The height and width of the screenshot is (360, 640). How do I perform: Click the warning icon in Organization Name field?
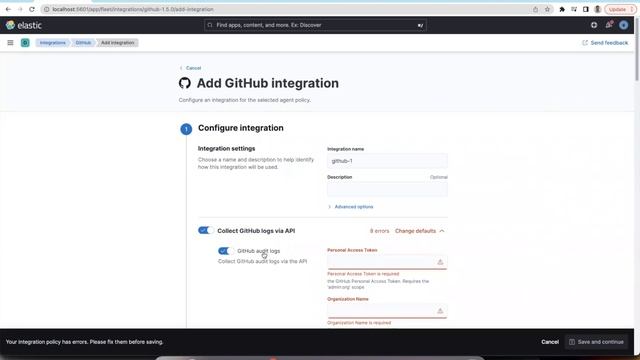pyautogui.click(x=440, y=311)
